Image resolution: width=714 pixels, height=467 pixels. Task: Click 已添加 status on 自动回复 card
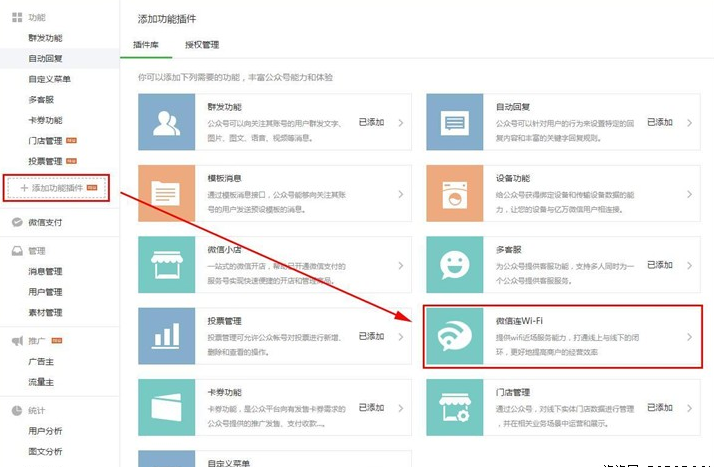click(660, 122)
